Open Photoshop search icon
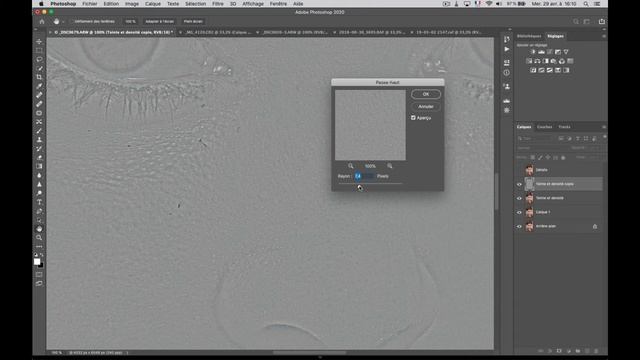This screenshot has width=640, height=360. coord(576,21)
